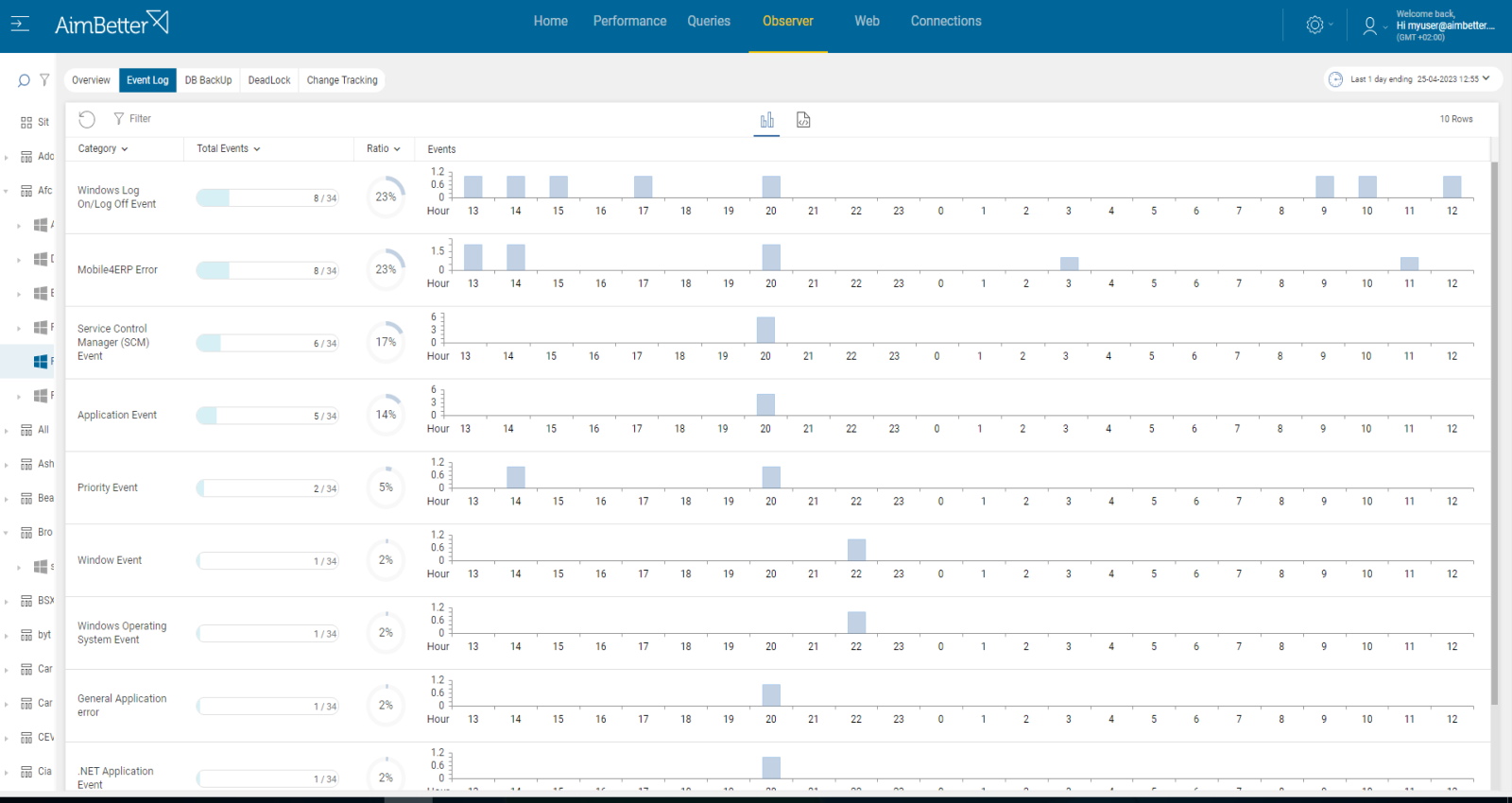Switch to the Change Tracking tab
1512x803 pixels.
point(342,80)
